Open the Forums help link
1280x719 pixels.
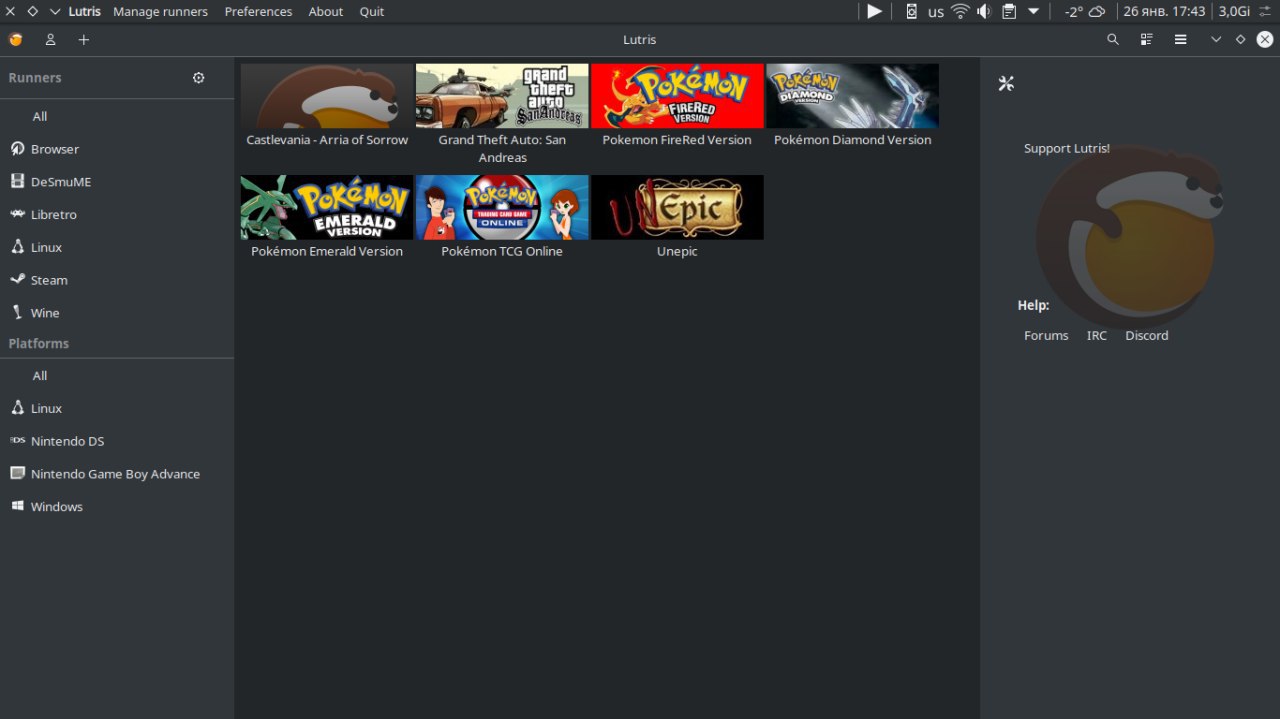(x=1046, y=336)
